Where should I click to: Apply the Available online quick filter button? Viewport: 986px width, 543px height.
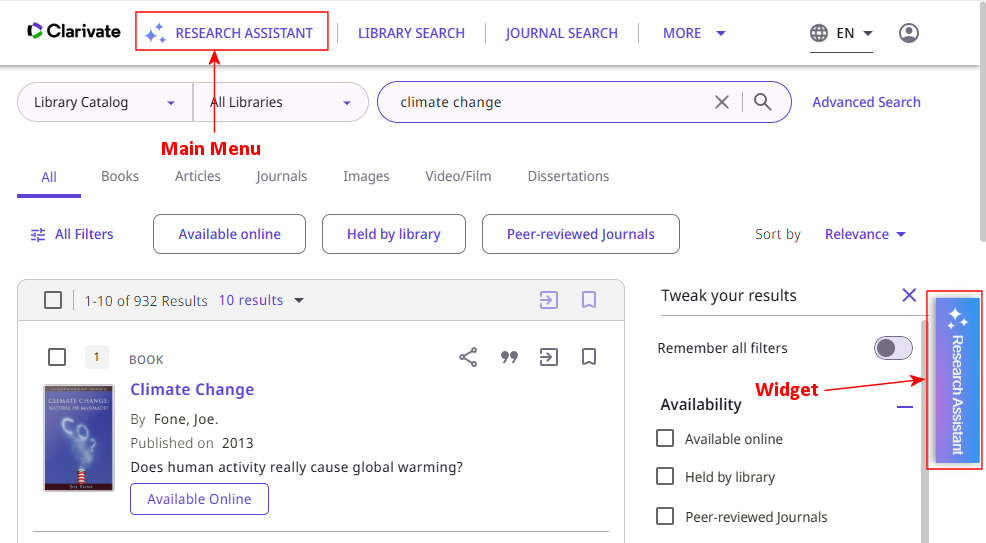[230, 234]
